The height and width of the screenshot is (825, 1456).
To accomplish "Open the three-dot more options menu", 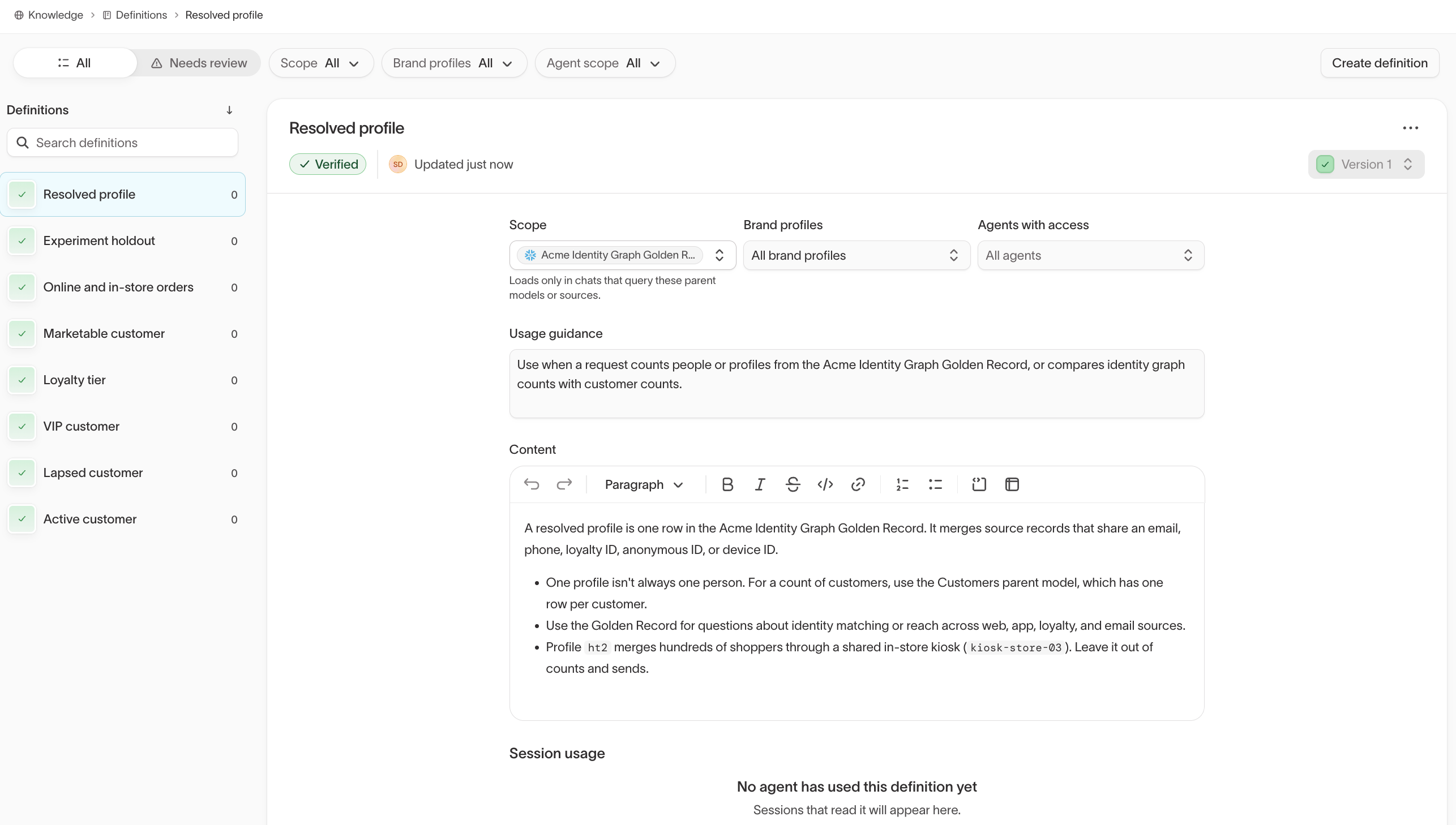I will (1410, 128).
